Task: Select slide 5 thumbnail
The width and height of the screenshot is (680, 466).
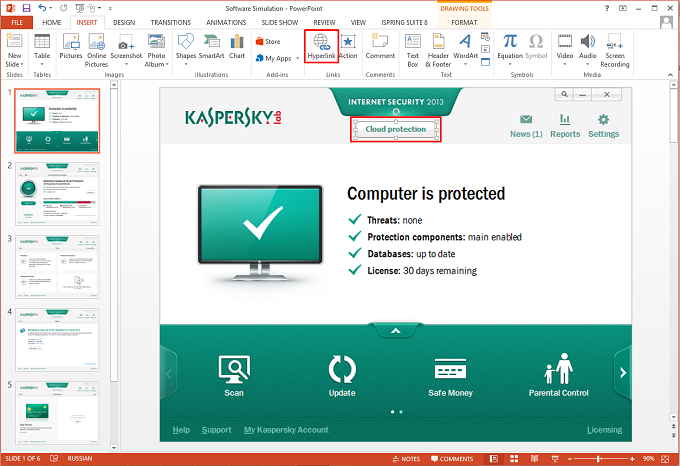Action: point(57,413)
